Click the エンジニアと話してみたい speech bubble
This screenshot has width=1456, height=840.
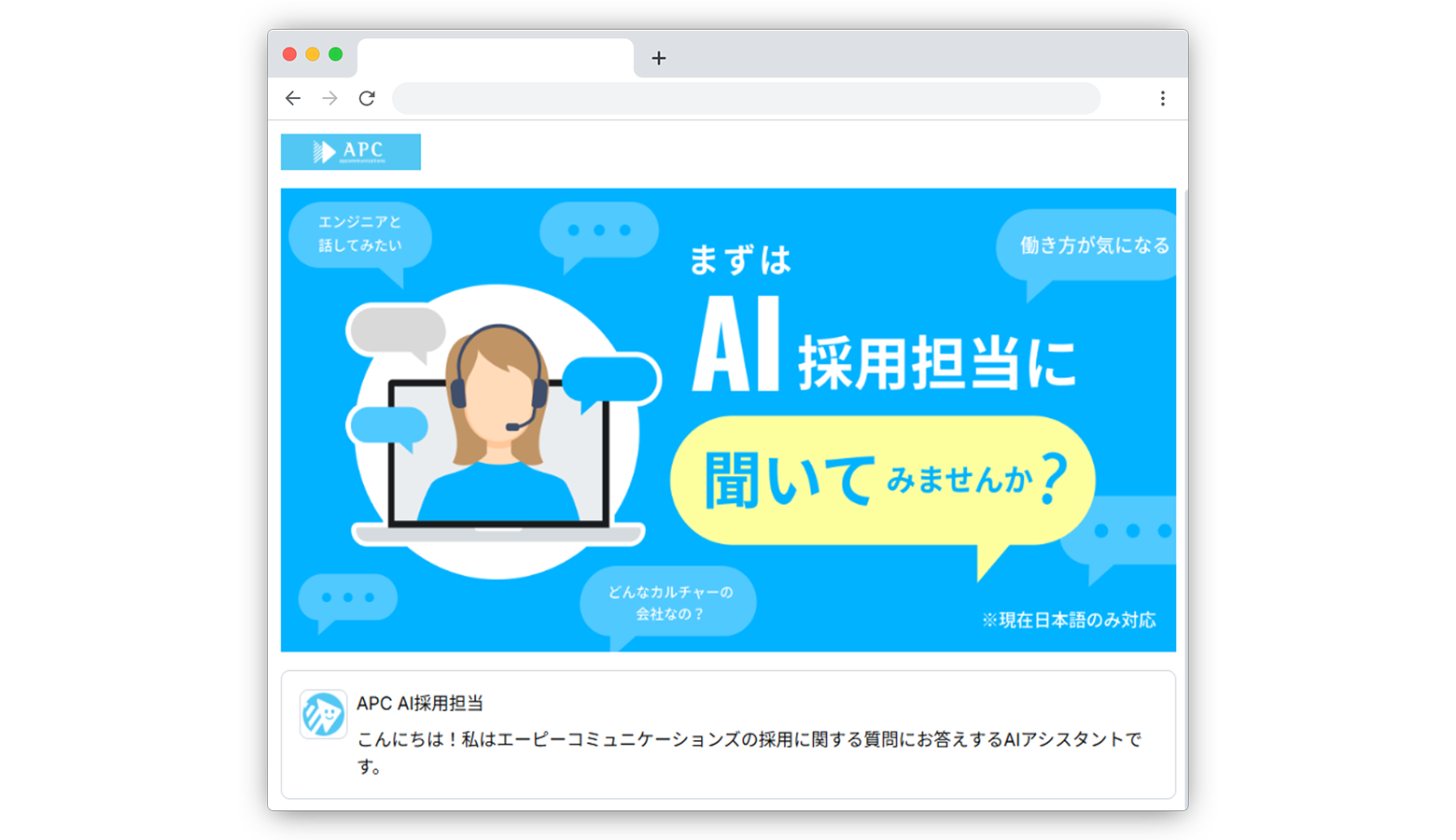pos(360,234)
